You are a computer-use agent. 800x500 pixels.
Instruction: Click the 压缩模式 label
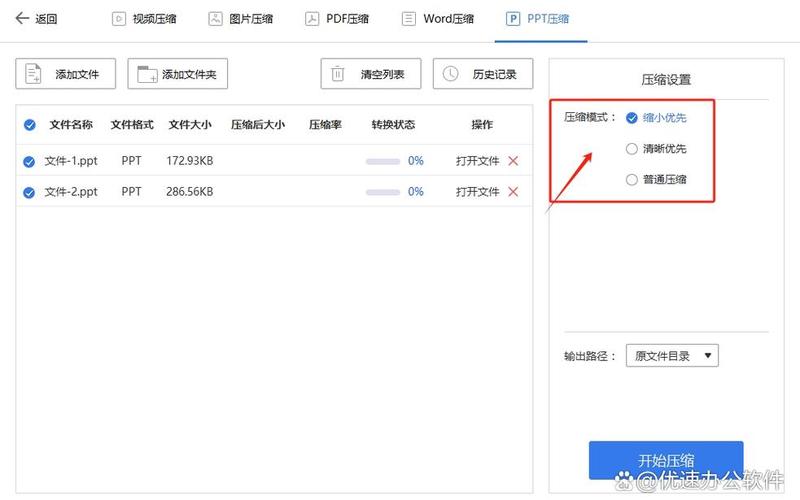[589, 117]
